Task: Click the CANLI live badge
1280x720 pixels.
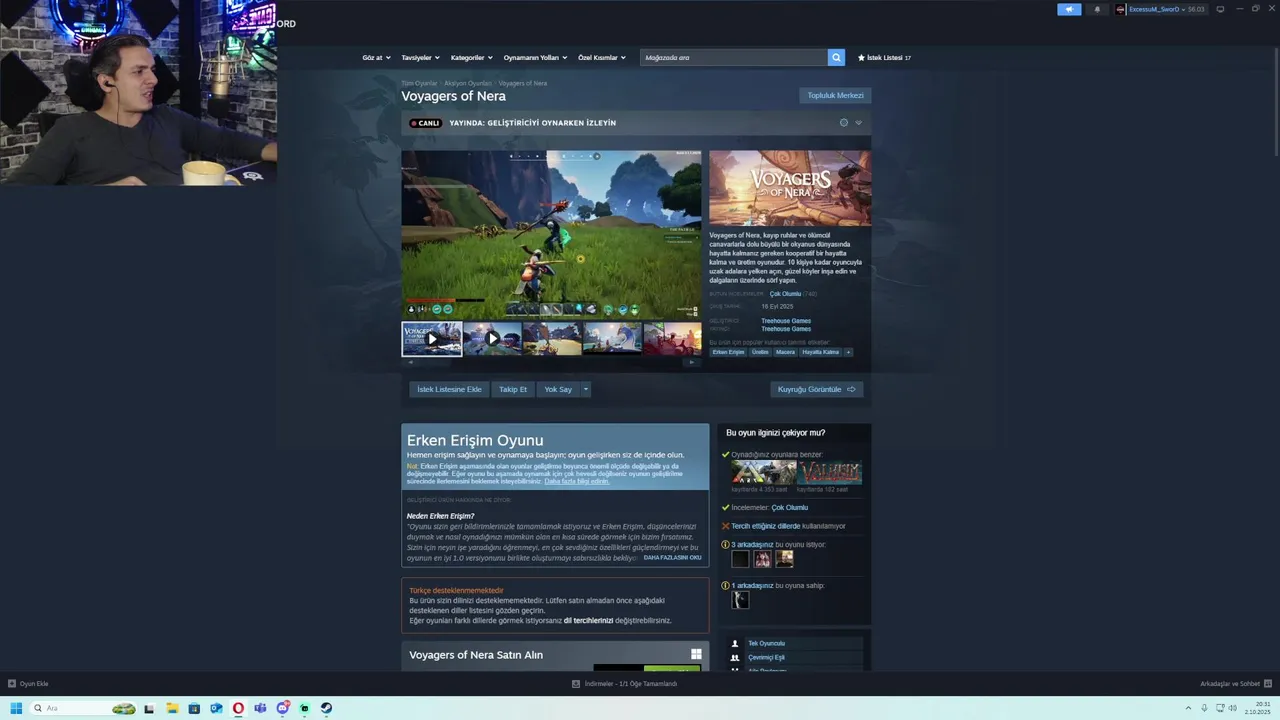Action: (425, 123)
